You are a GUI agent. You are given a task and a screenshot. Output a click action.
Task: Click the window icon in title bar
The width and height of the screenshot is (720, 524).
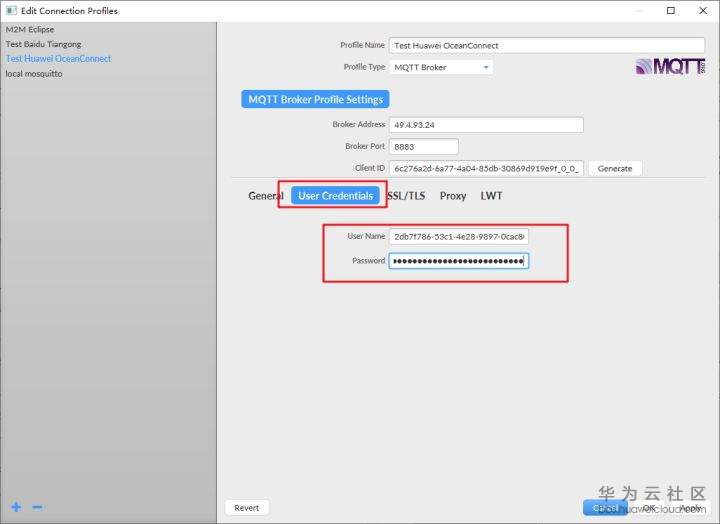[x=11, y=10]
